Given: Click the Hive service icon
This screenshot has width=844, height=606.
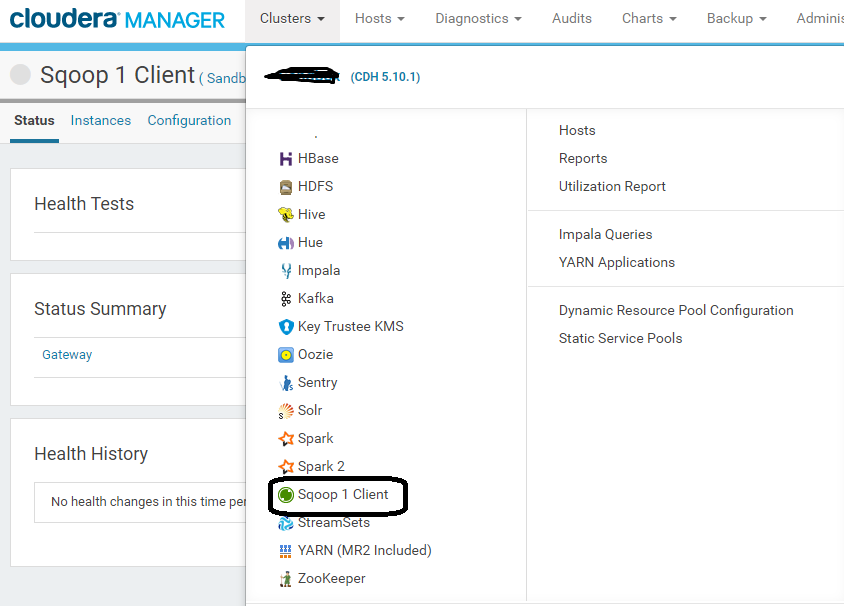Looking at the screenshot, I should coord(285,214).
